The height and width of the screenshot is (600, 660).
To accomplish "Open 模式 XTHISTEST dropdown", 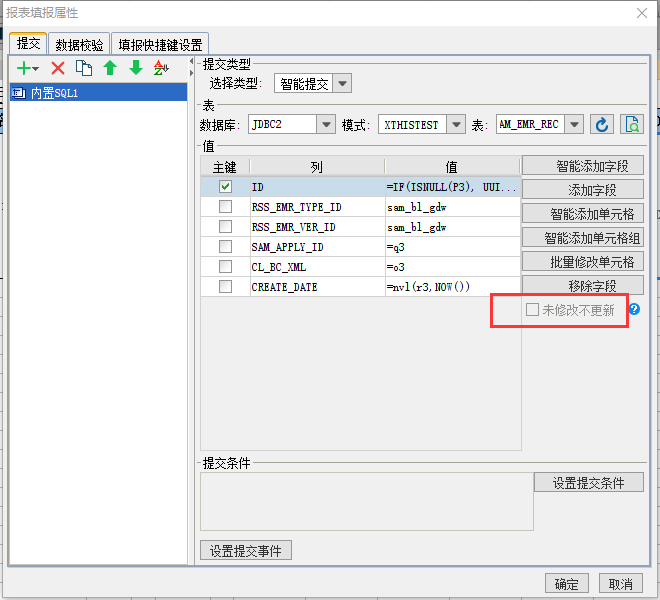I will click(456, 125).
